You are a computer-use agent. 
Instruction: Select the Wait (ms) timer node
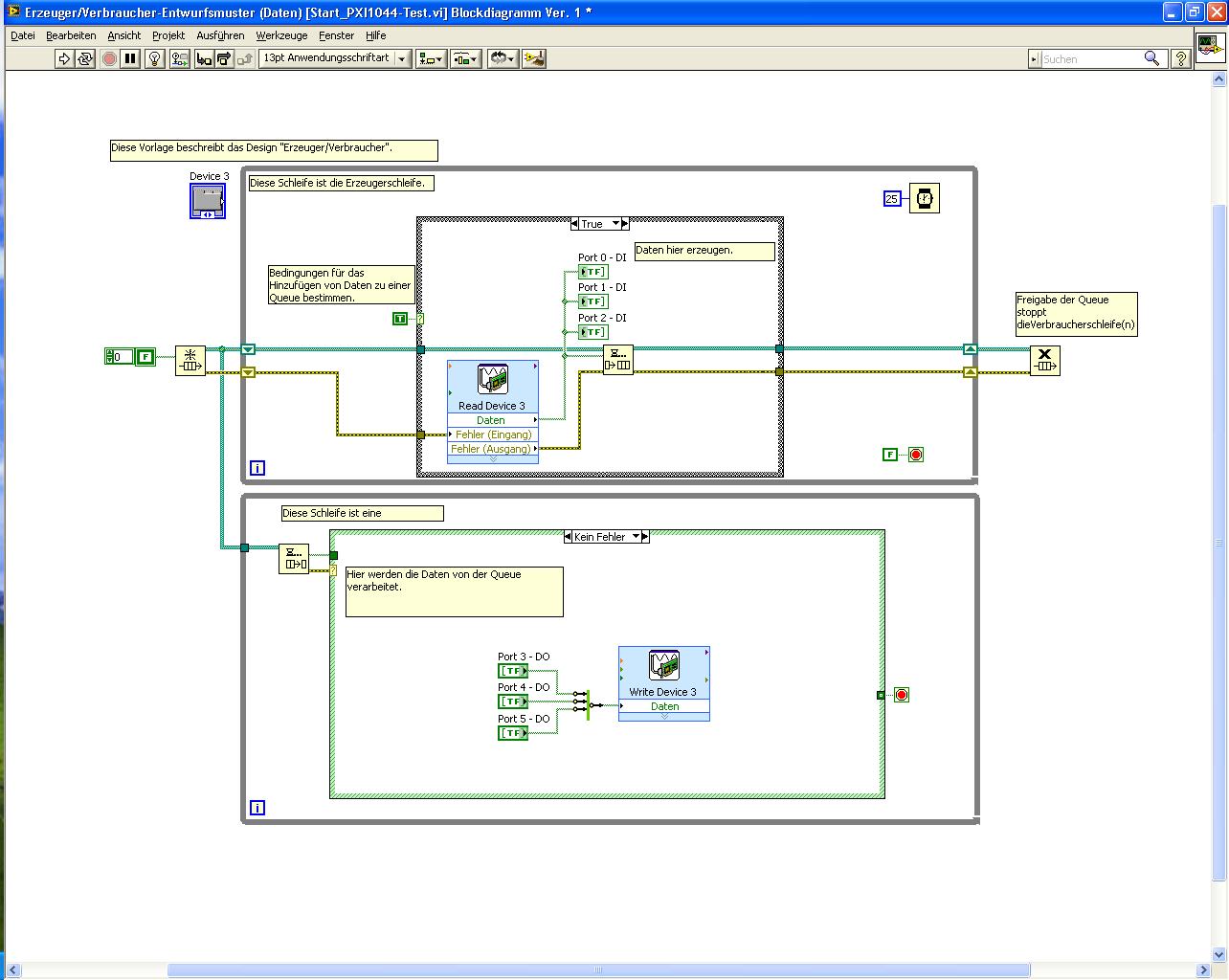click(925, 198)
